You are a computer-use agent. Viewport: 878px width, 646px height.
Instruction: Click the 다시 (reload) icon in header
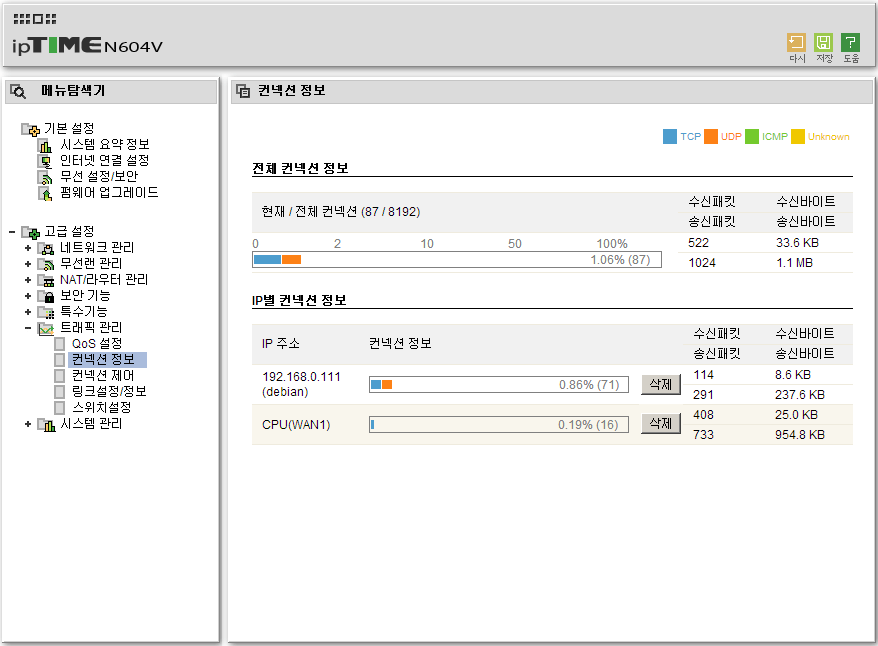[796, 43]
